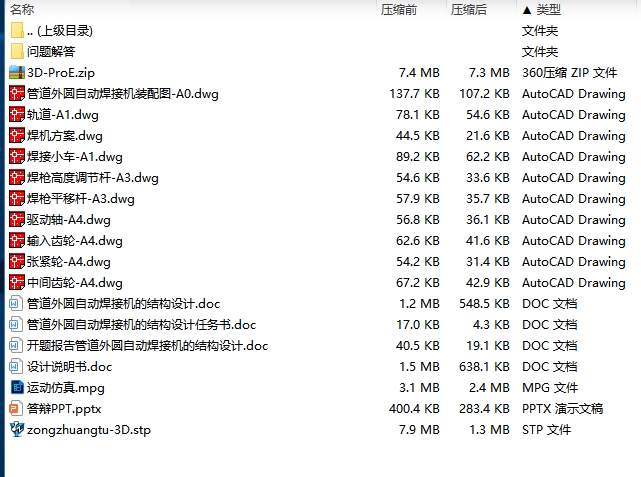Select the file name 运动仿真.mpg
641x477 pixels.
pyautogui.click(x=66, y=388)
